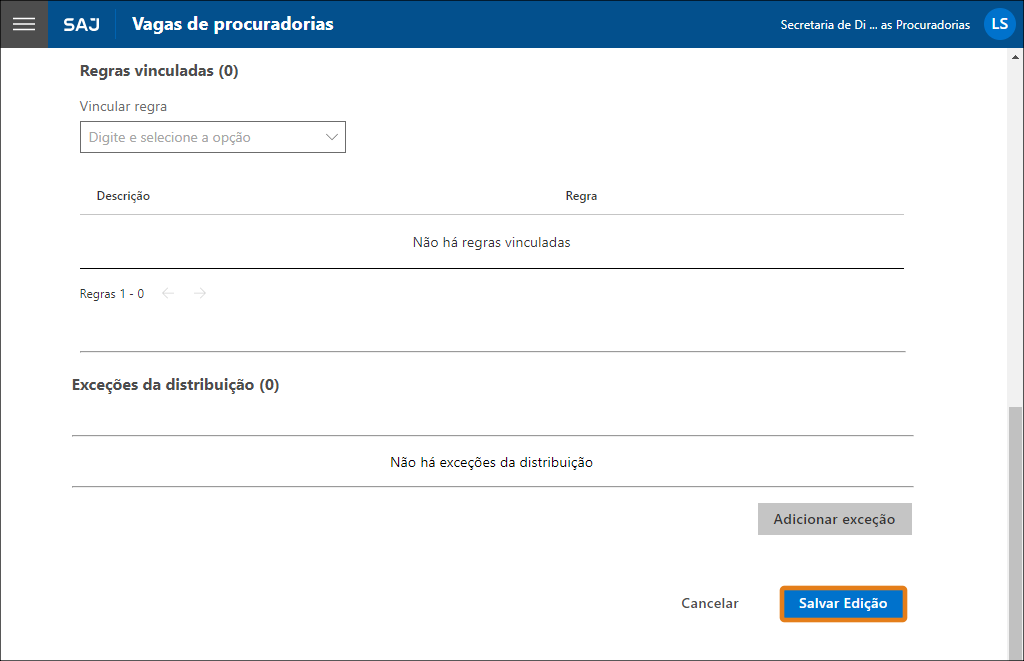Sort by the Regra column header
The height and width of the screenshot is (661, 1024).
coord(581,196)
